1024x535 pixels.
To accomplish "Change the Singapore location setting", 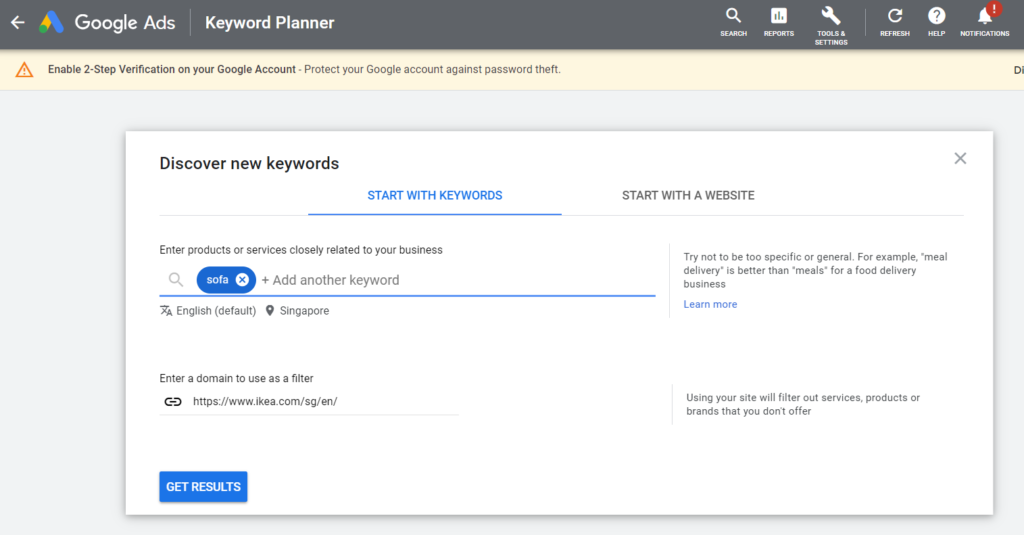I will [297, 311].
